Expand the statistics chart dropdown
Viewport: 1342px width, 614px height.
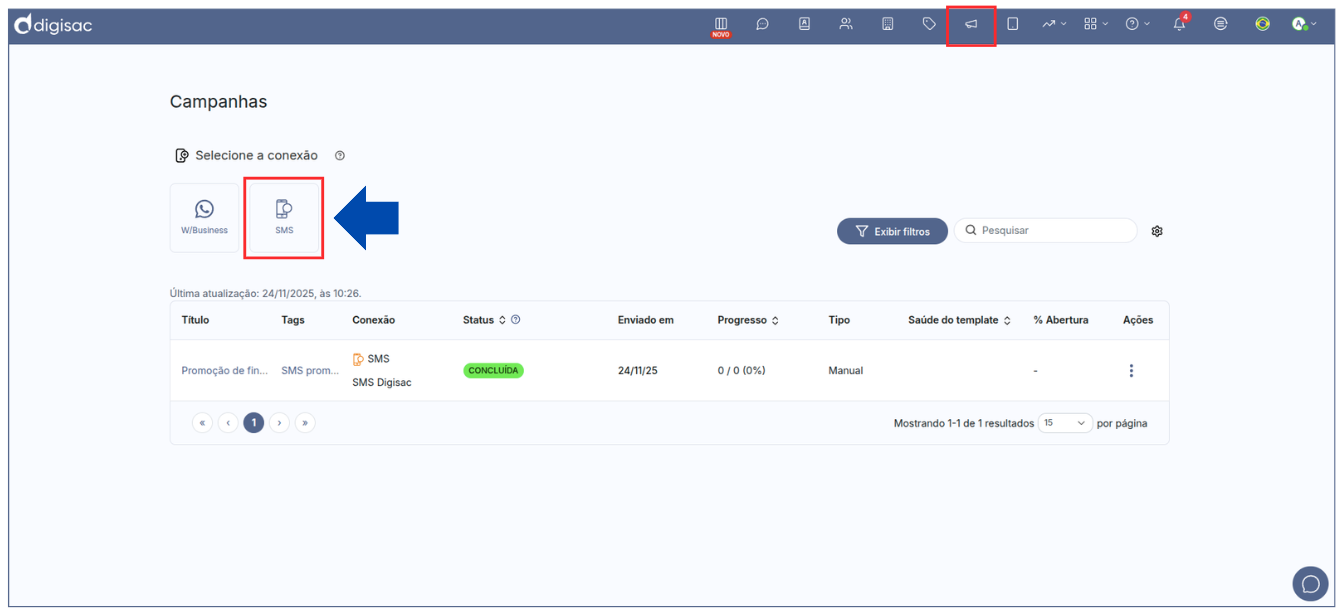tap(1054, 24)
